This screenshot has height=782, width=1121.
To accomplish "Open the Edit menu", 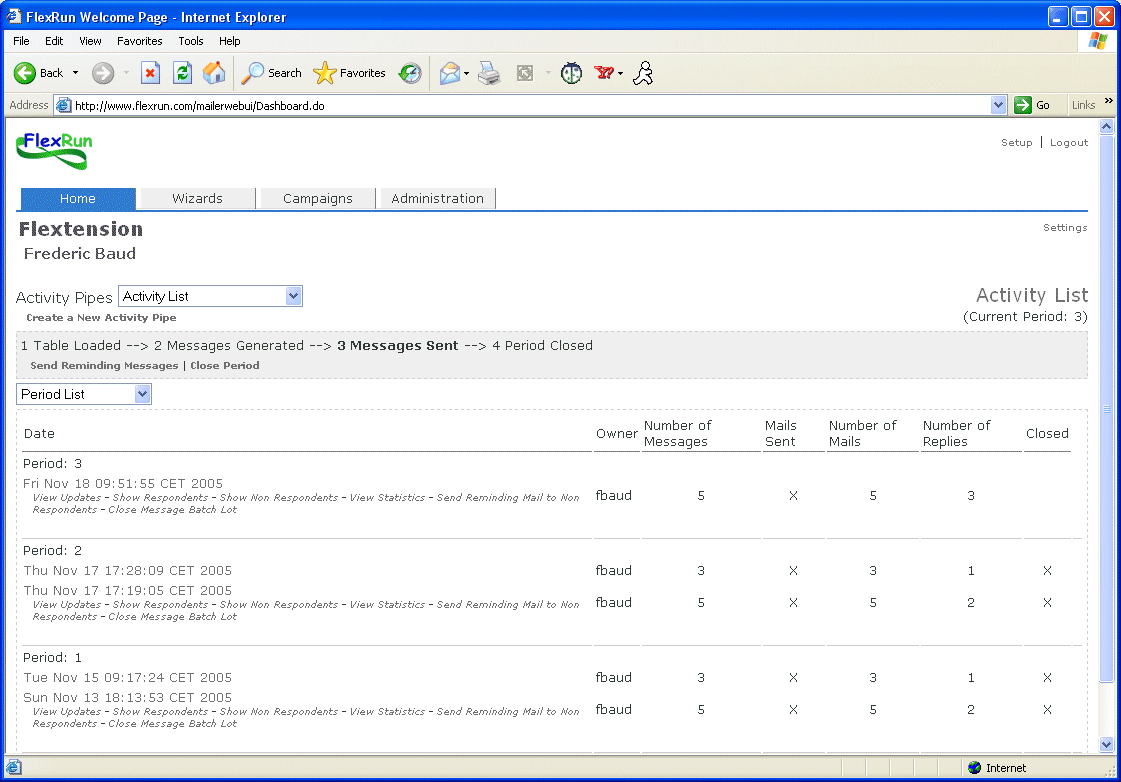I will point(54,41).
